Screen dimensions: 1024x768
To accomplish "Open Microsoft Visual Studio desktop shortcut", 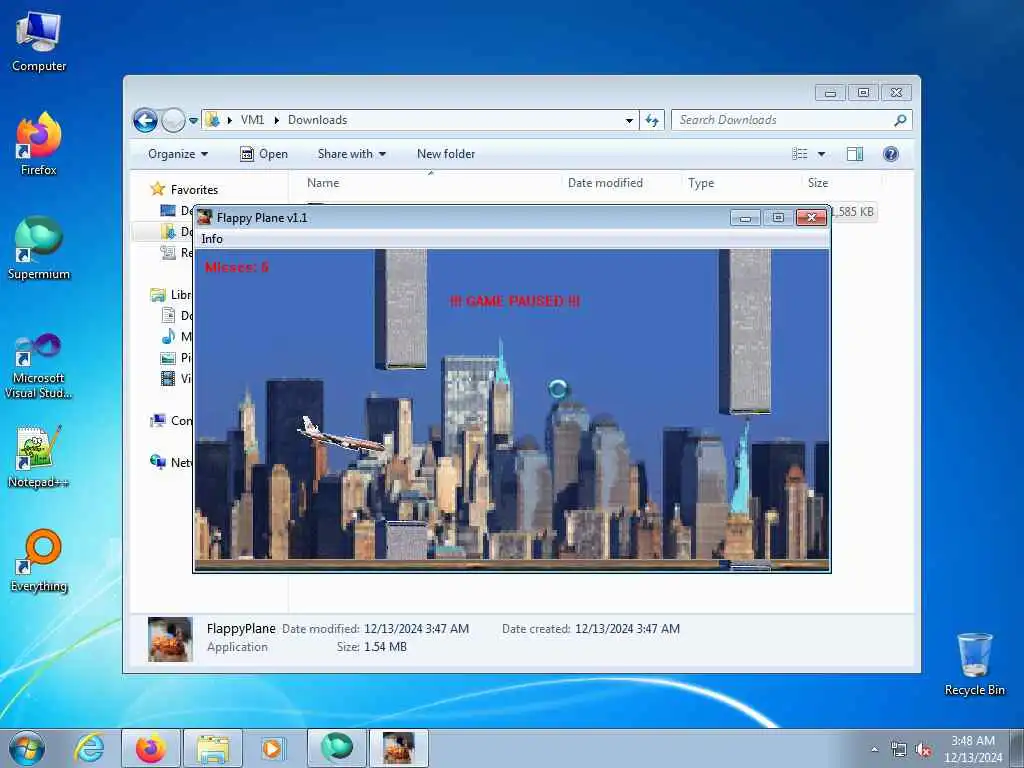I will pyautogui.click(x=39, y=366).
